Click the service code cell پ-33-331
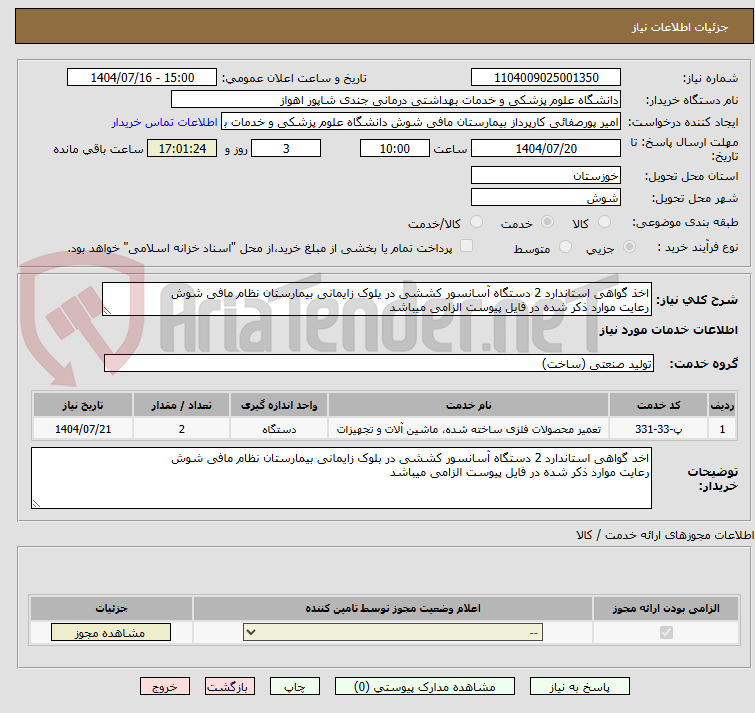 tap(658, 428)
